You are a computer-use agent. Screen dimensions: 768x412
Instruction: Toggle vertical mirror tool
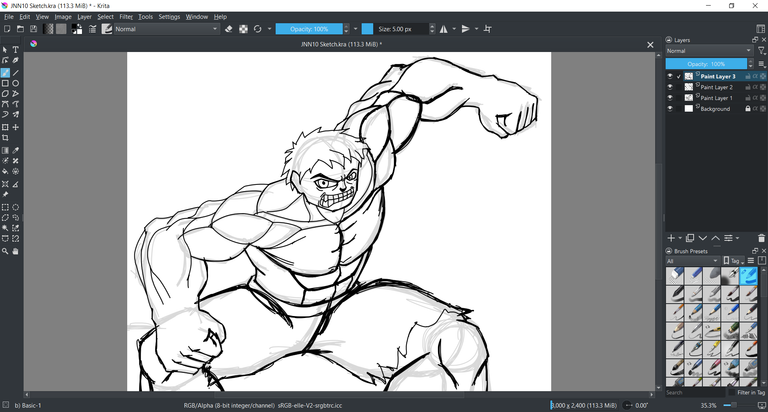(x=466, y=29)
